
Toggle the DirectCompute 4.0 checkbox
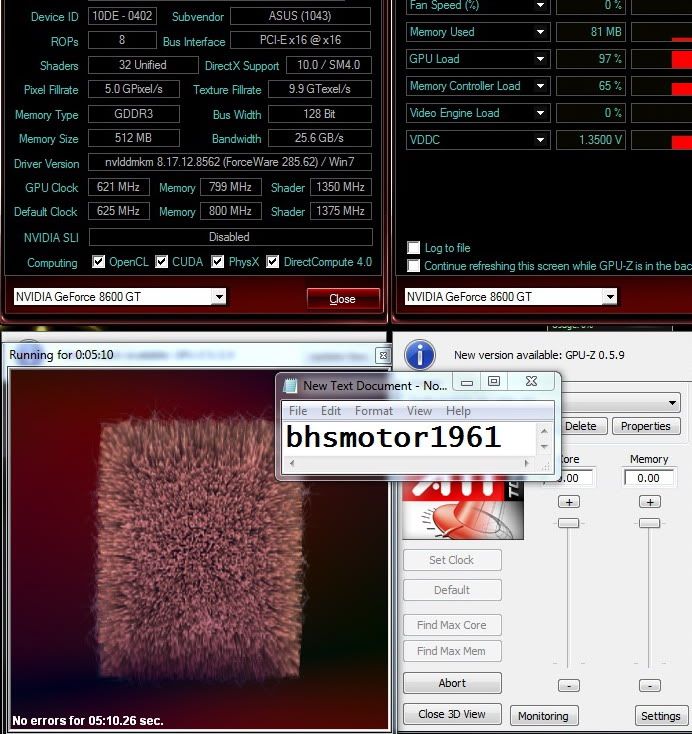click(272, 262)
